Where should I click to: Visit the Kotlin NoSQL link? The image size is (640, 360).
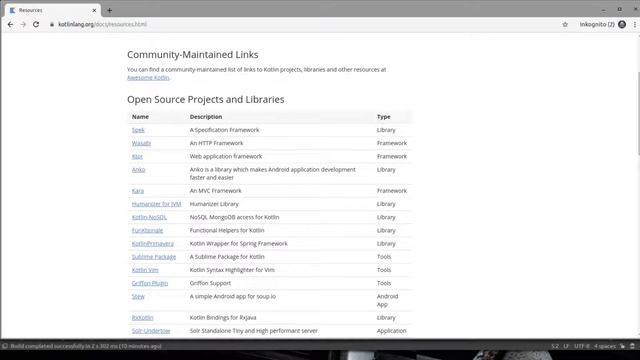[149, 217]
